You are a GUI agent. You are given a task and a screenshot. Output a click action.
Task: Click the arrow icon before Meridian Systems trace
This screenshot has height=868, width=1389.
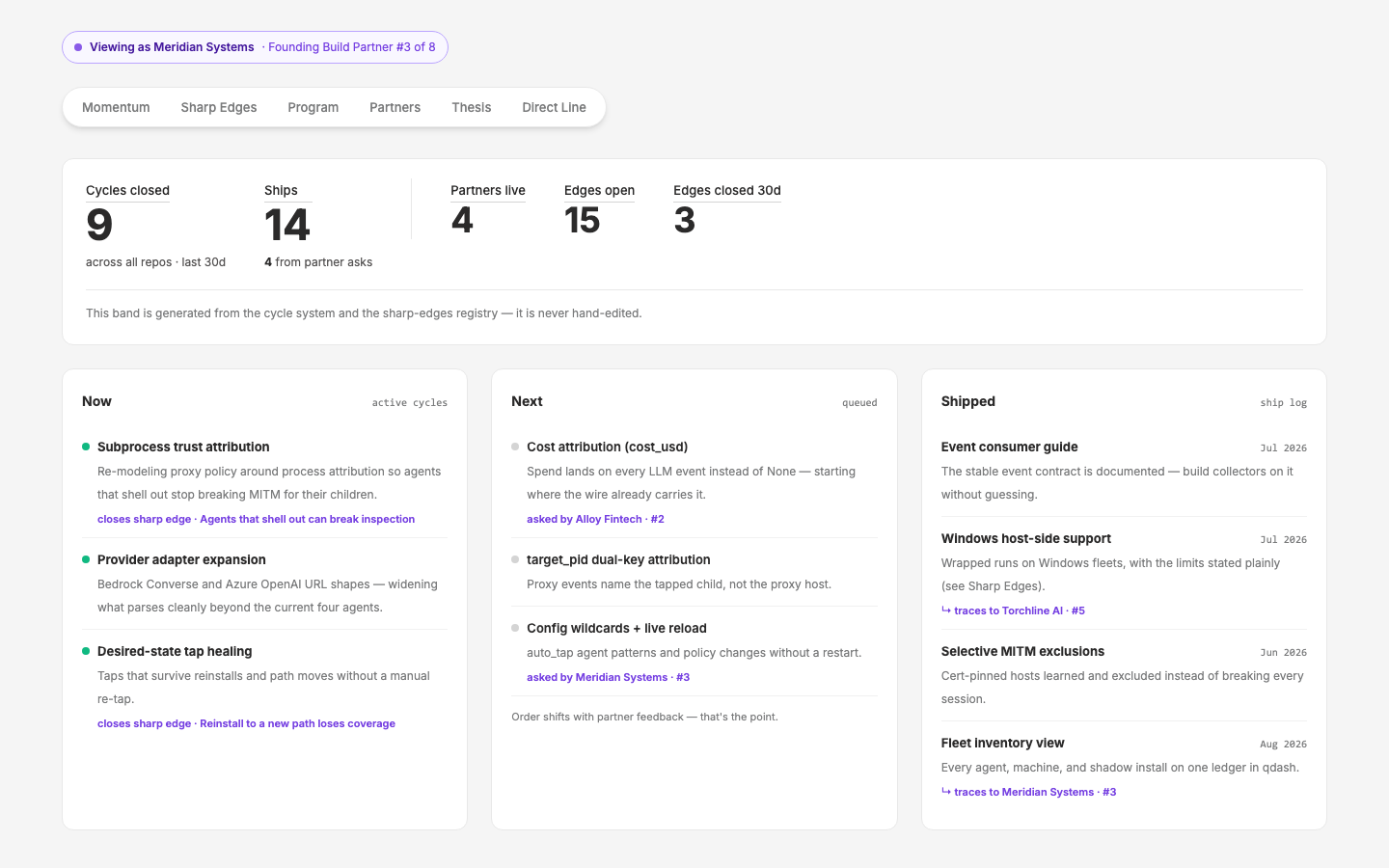coord(946,792)
